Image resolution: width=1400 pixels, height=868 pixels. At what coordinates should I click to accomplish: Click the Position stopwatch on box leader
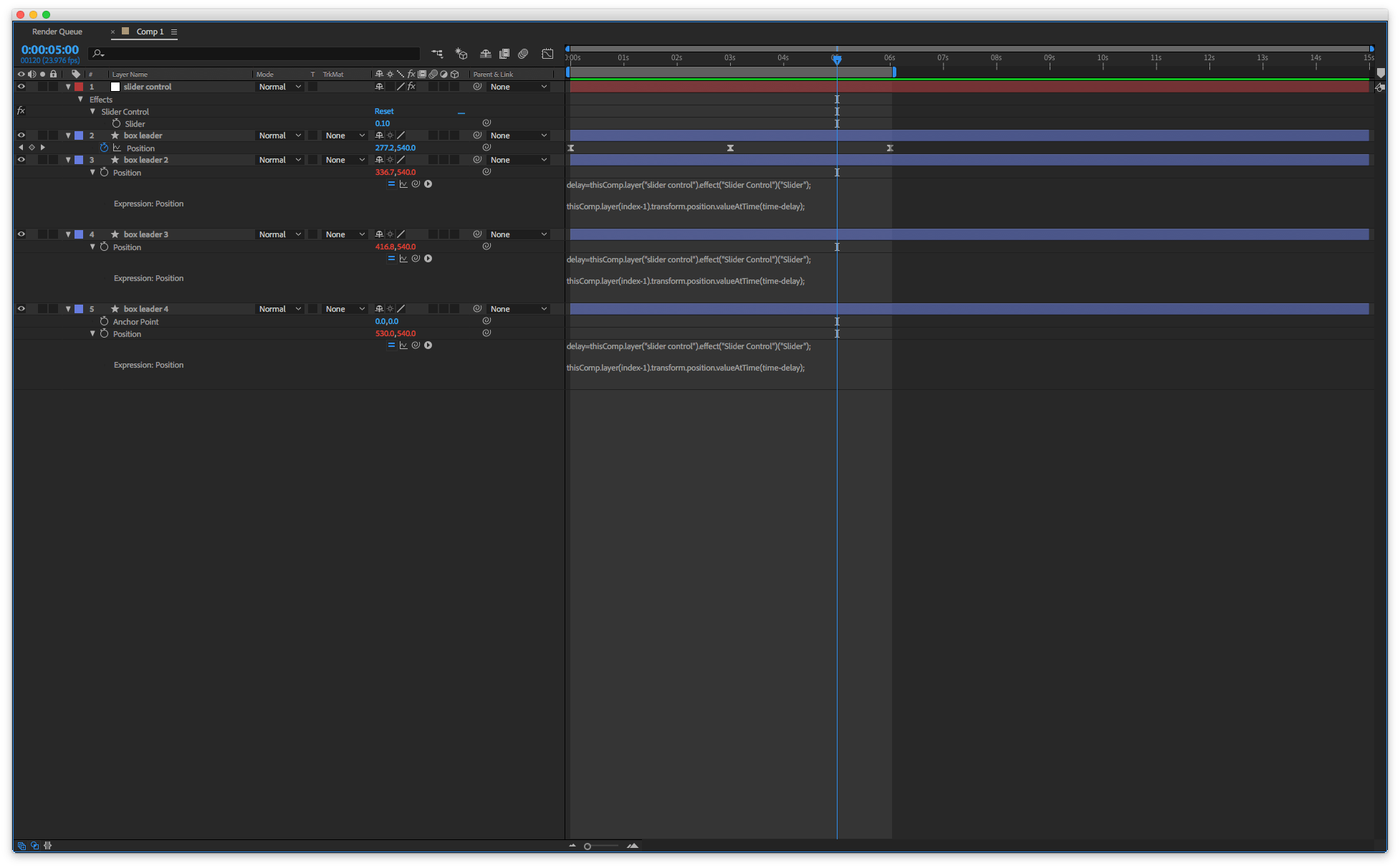(104, 148)
